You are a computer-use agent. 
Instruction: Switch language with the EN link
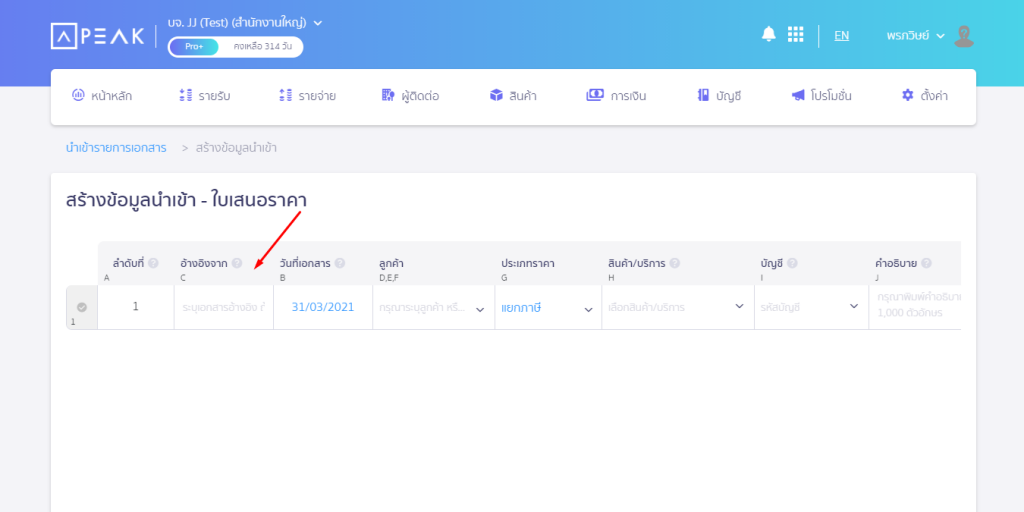pyautogui.click(x=842, y=35)
